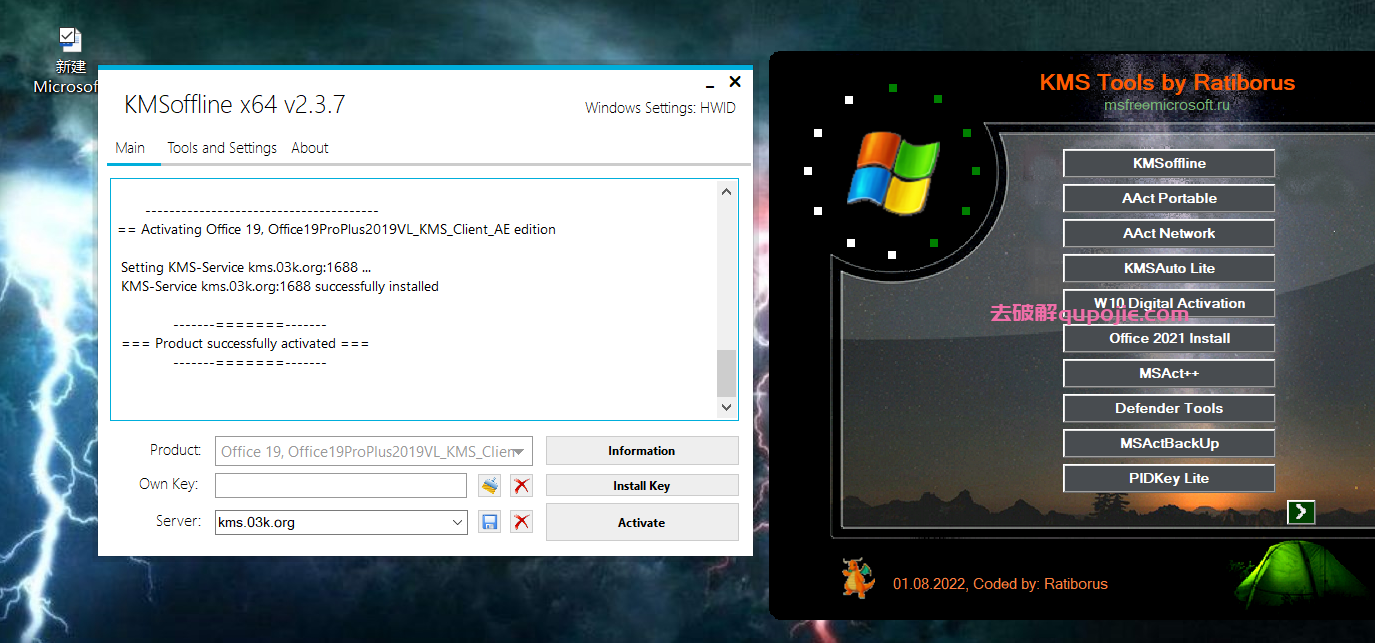Launch AAct Network from KMS Tools

pyautogui.click(x=1169, y=233)
